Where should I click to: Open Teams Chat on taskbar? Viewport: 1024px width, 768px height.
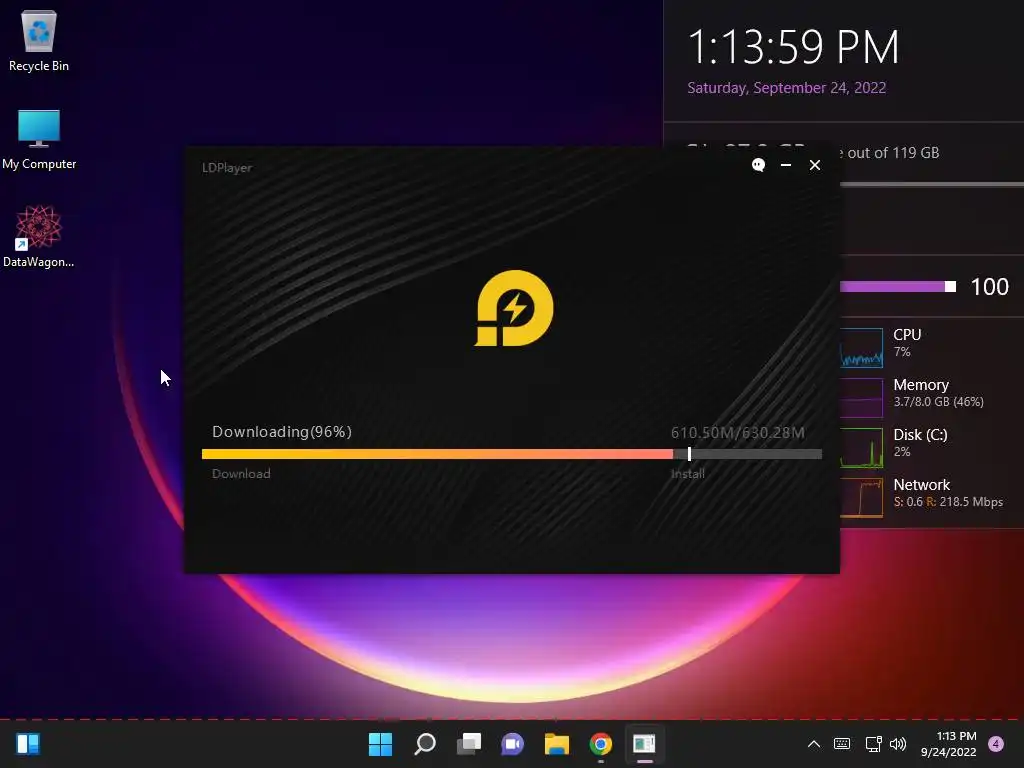coord(512,744)
